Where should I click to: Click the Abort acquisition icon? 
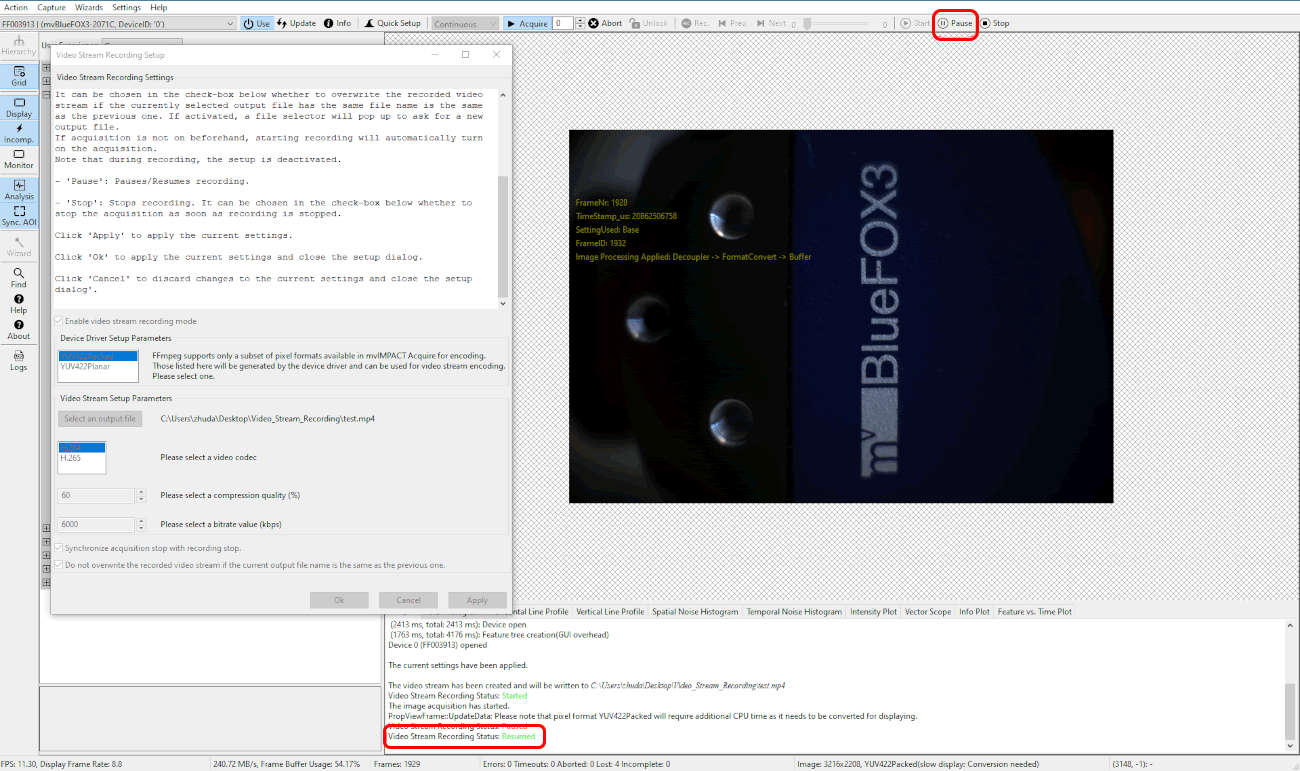point(605,23)
